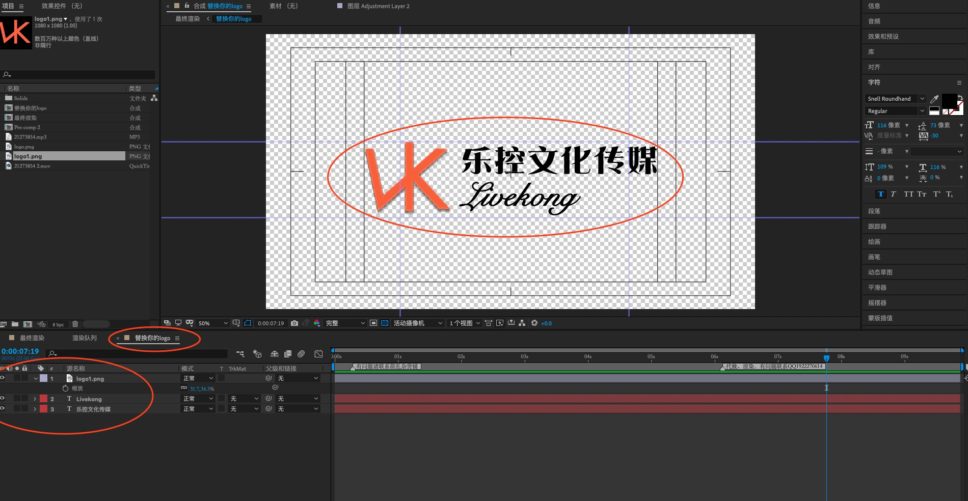Enable faux bold text style
Viewport: 968px width, 501px height.
coord(881,194)
